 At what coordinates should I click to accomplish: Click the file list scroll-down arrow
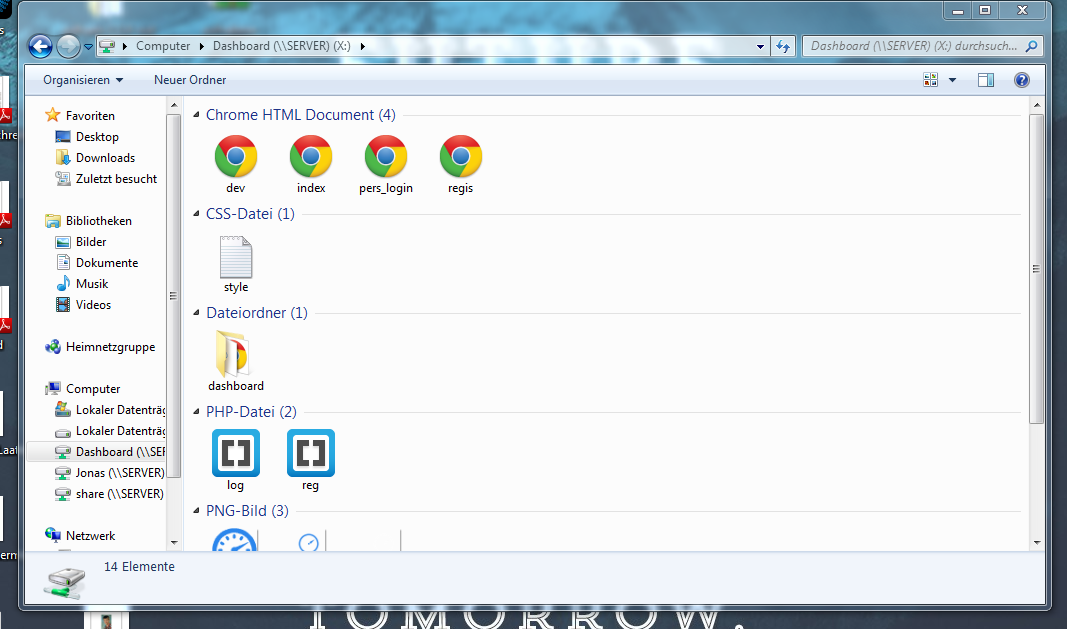pos(1036,543)
